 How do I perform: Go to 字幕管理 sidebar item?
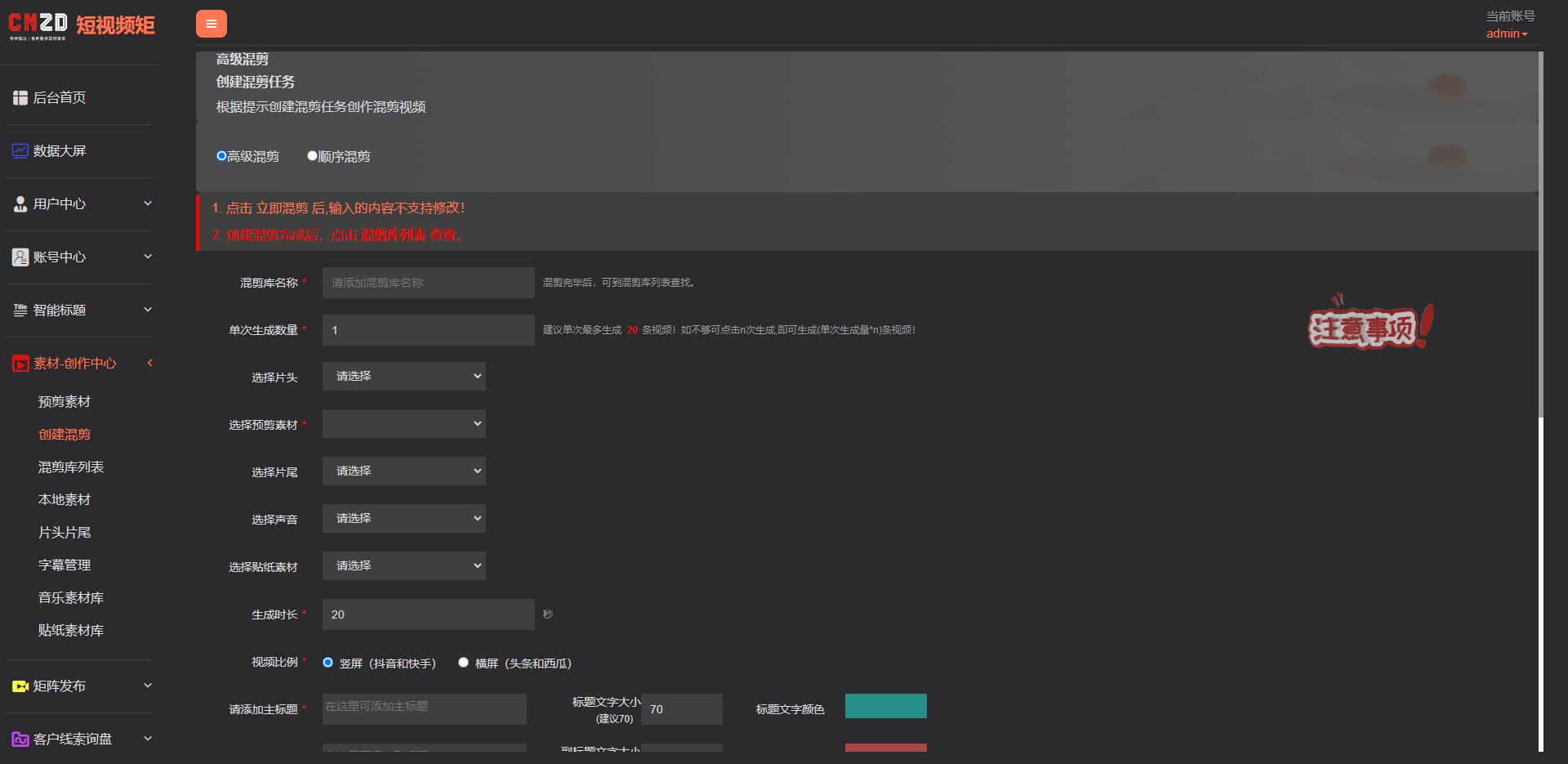pos(65,565)
